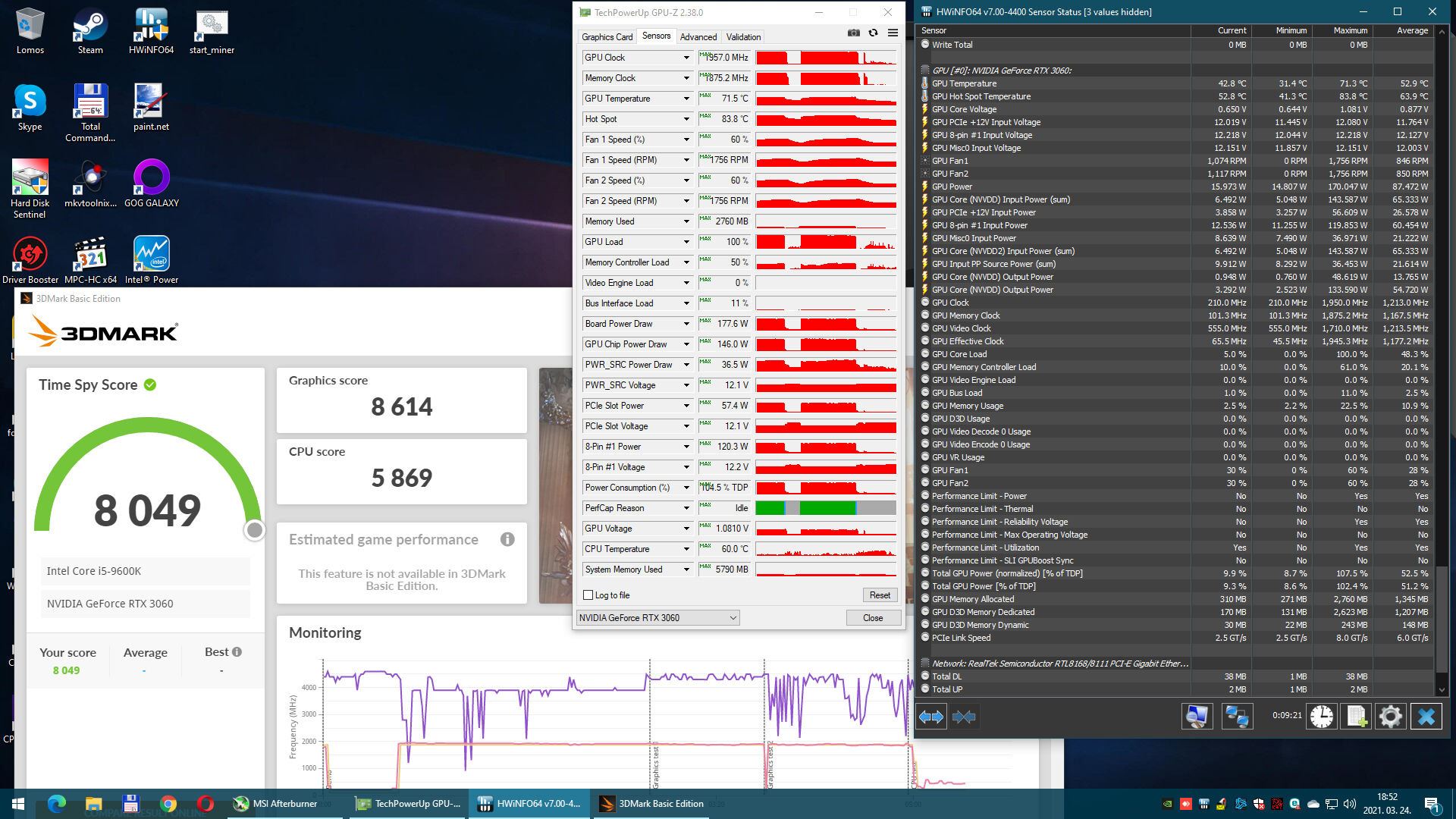Open GPU-Z hamburger menu
The image size is (1456, 819).
coord(893,33)
